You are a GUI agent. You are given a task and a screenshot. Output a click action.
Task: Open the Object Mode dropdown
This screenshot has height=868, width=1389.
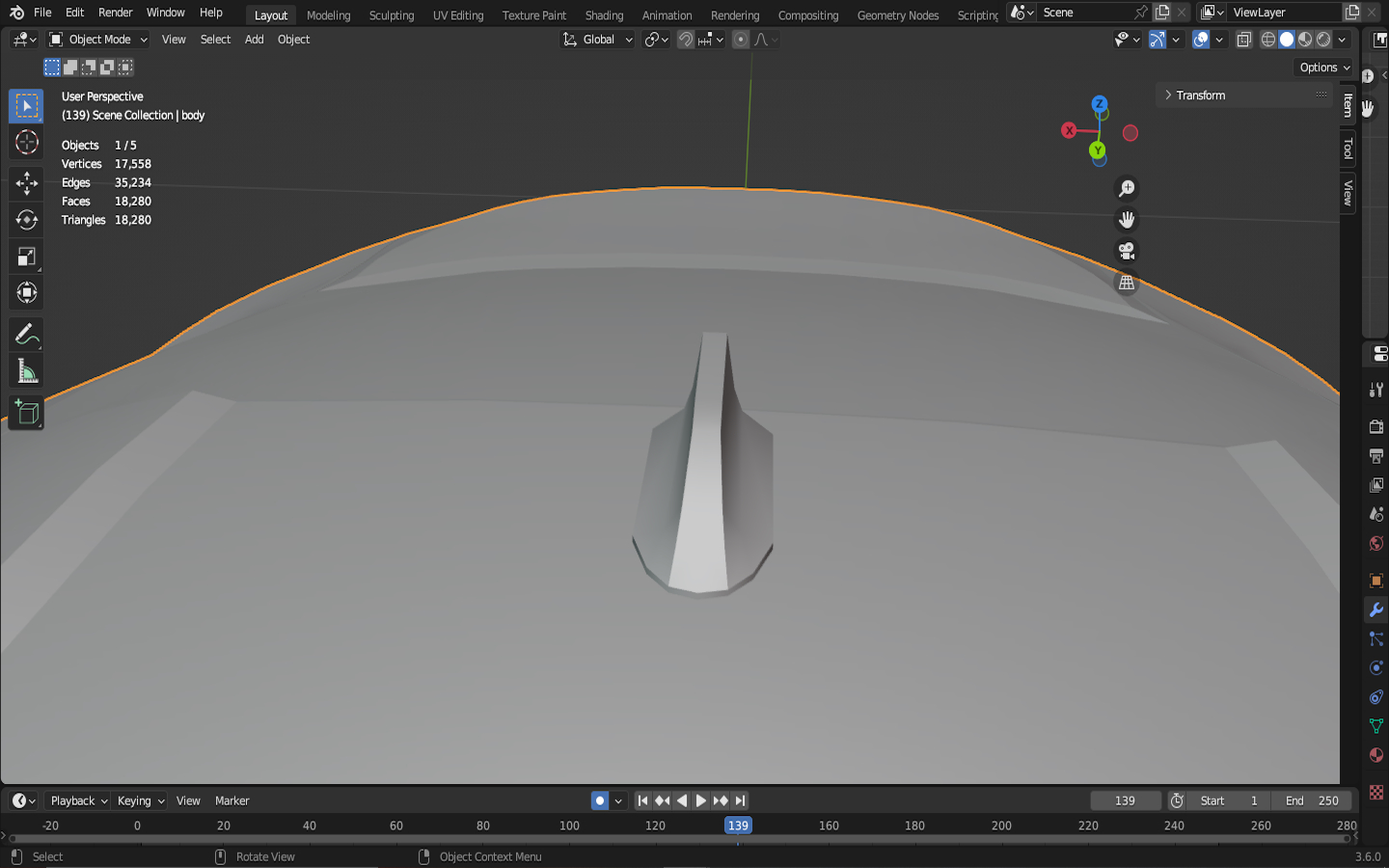click(x=98, y=40)
